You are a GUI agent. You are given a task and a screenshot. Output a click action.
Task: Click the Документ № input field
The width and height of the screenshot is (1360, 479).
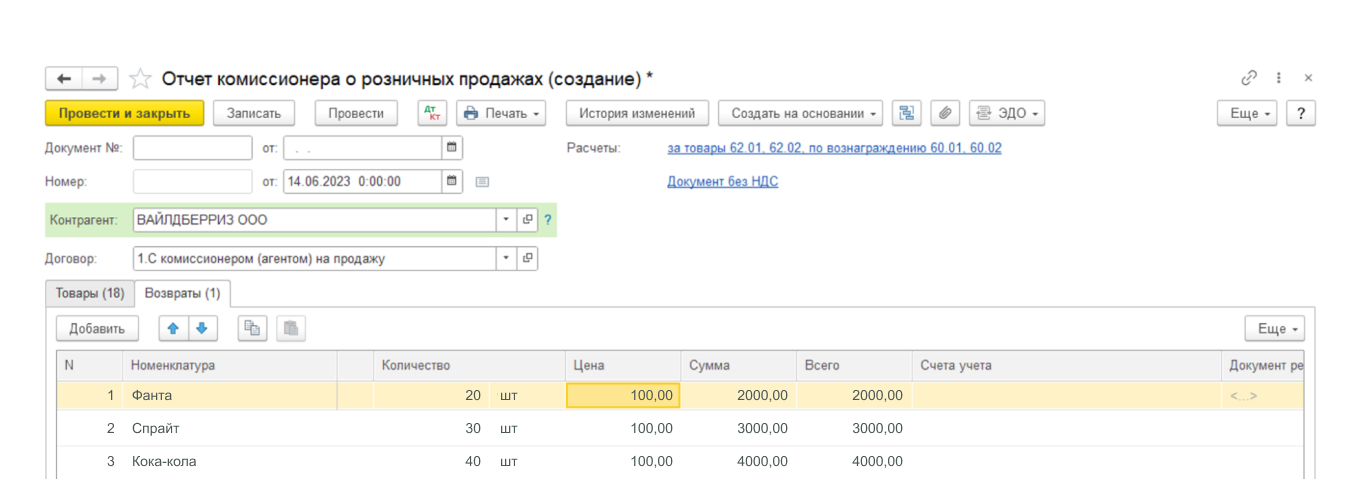(x=192, y=148)
